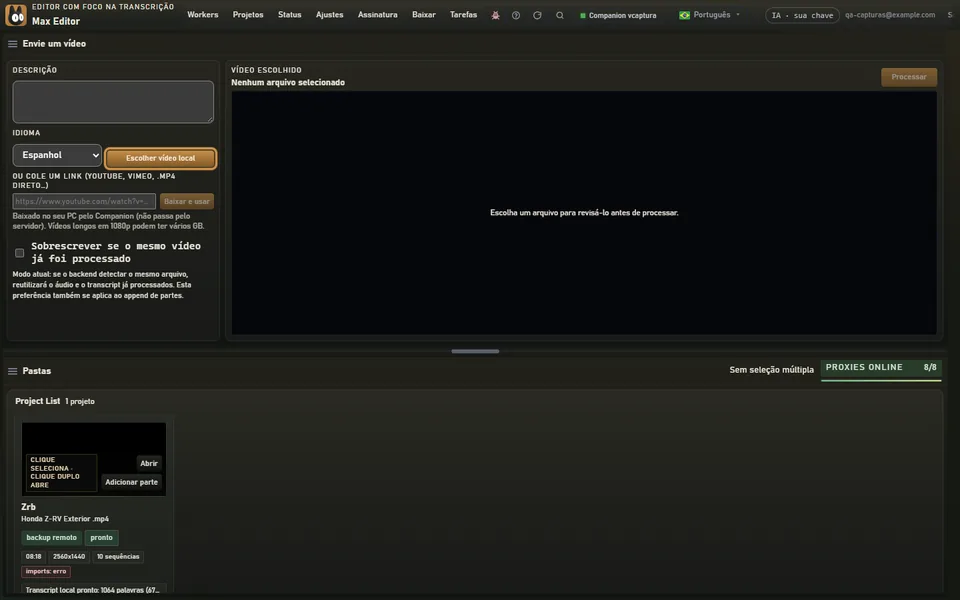Click the 'pronto' status tag

pos(102,538)
